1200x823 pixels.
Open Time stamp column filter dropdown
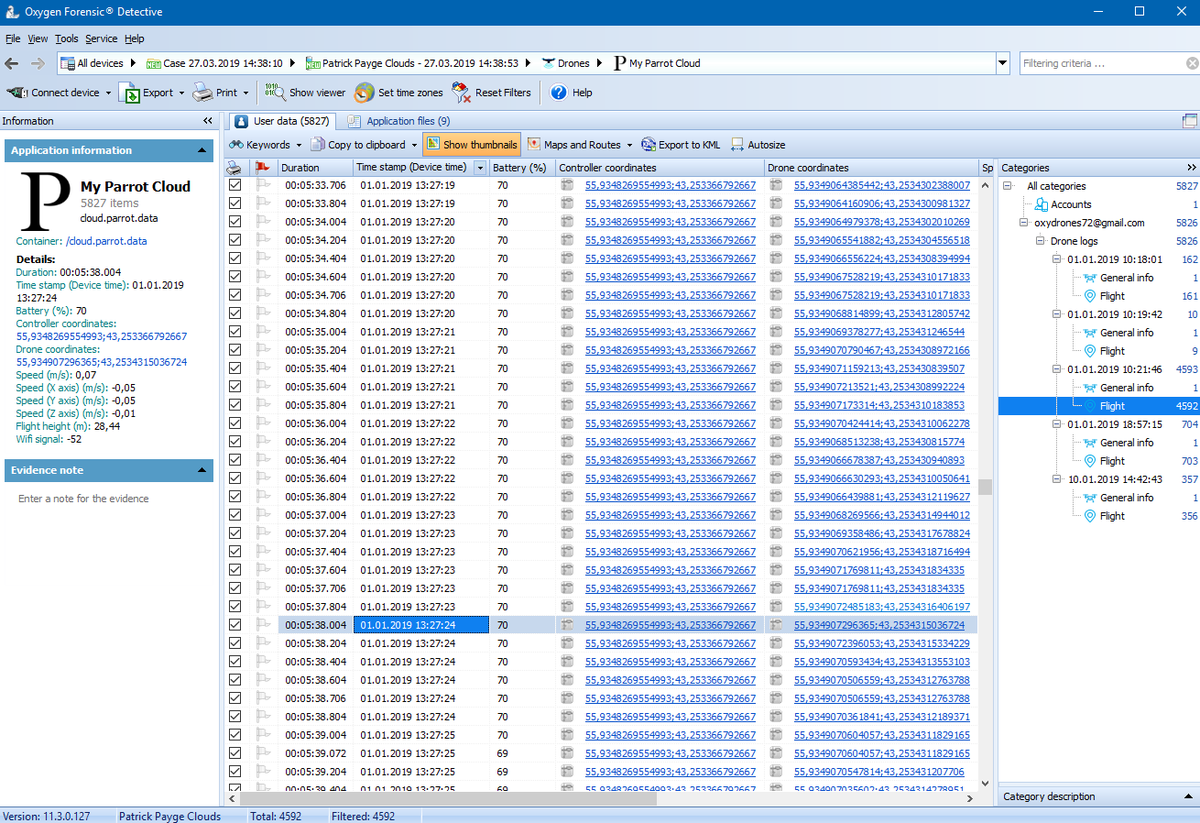pos(481,168)
